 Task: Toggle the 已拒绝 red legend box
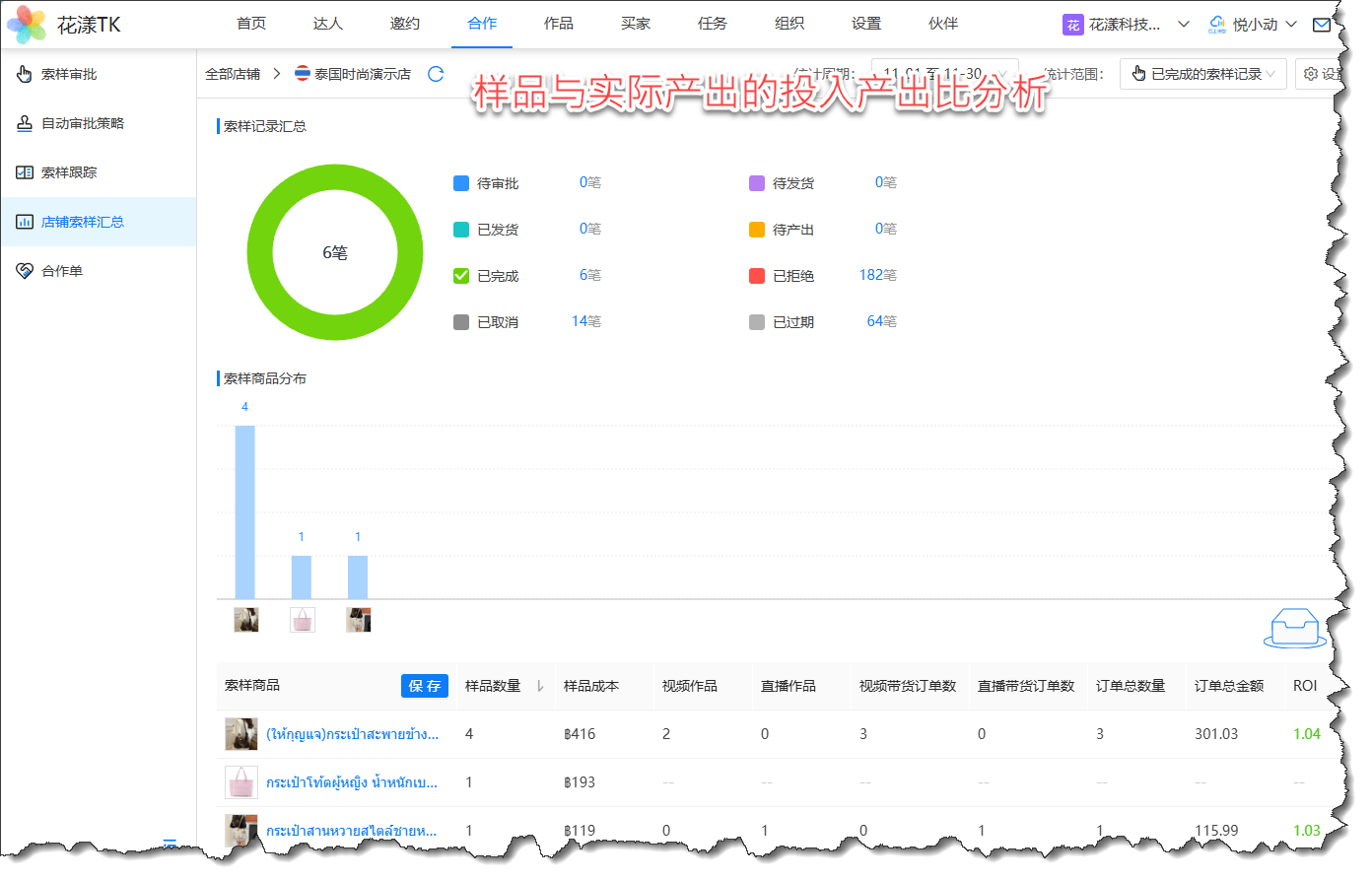tap(757, 276)
